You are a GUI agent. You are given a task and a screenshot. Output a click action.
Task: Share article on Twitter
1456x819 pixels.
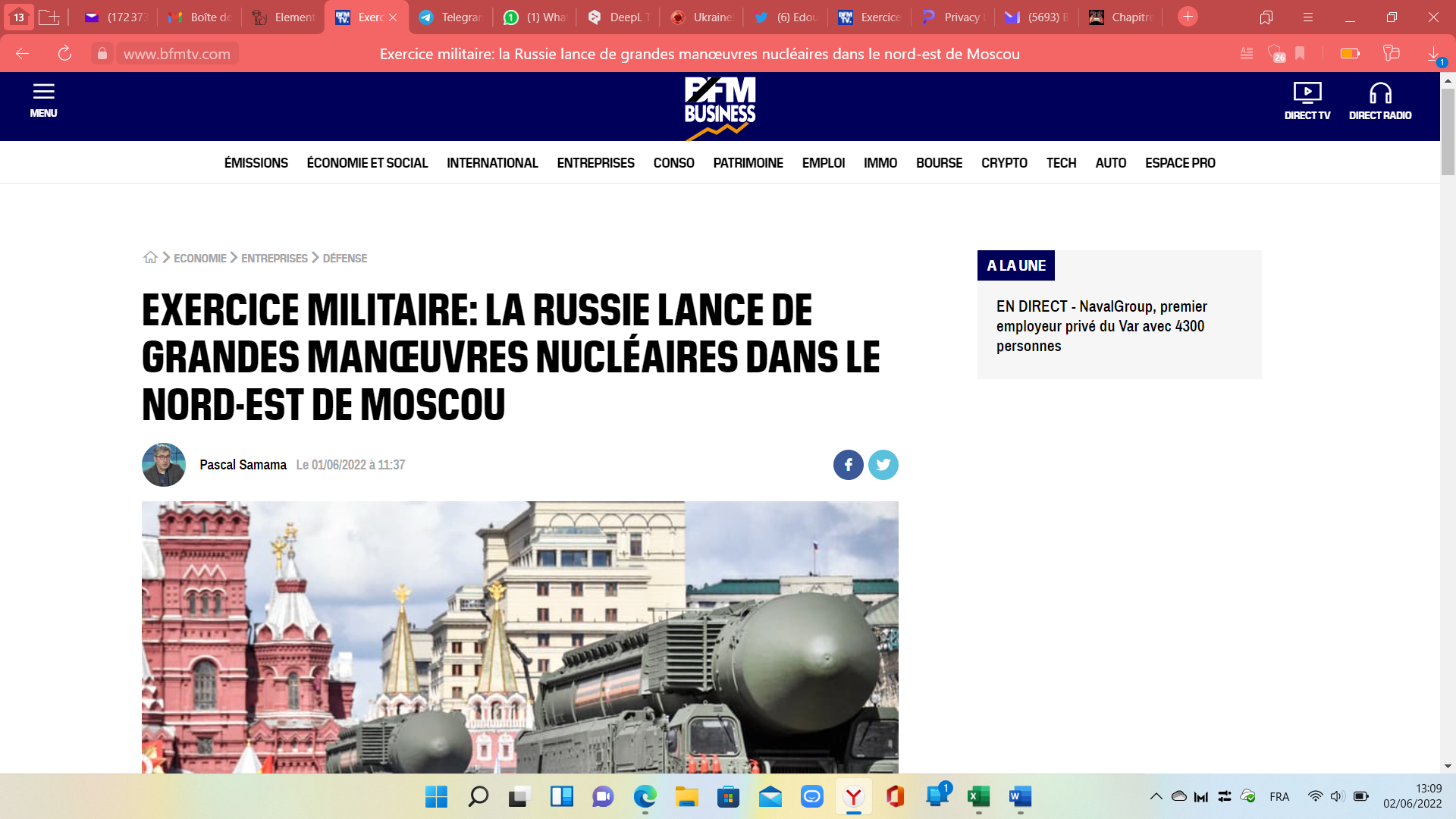[883, 465]
